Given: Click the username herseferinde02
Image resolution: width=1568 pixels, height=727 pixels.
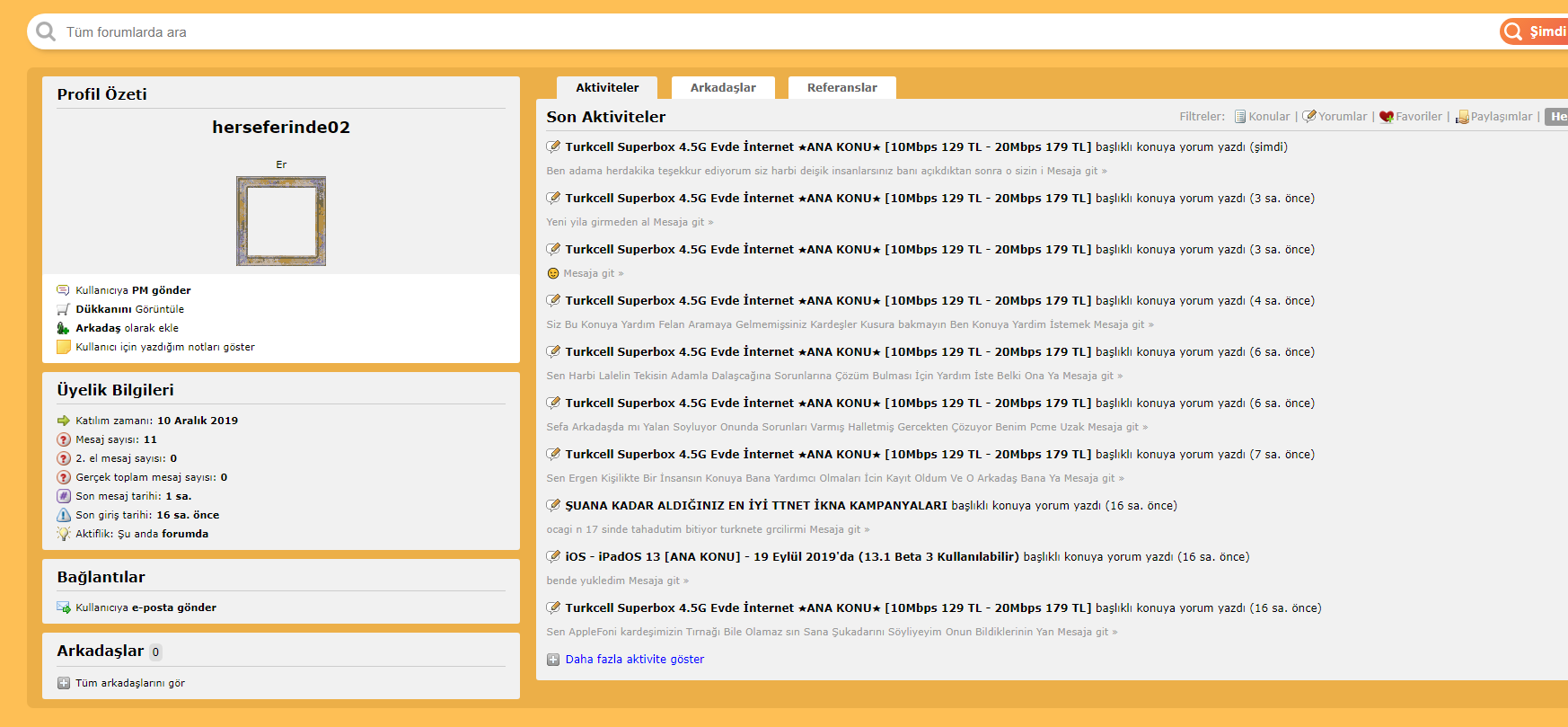Looking at the screenshot, I should [x=281, y=128].
